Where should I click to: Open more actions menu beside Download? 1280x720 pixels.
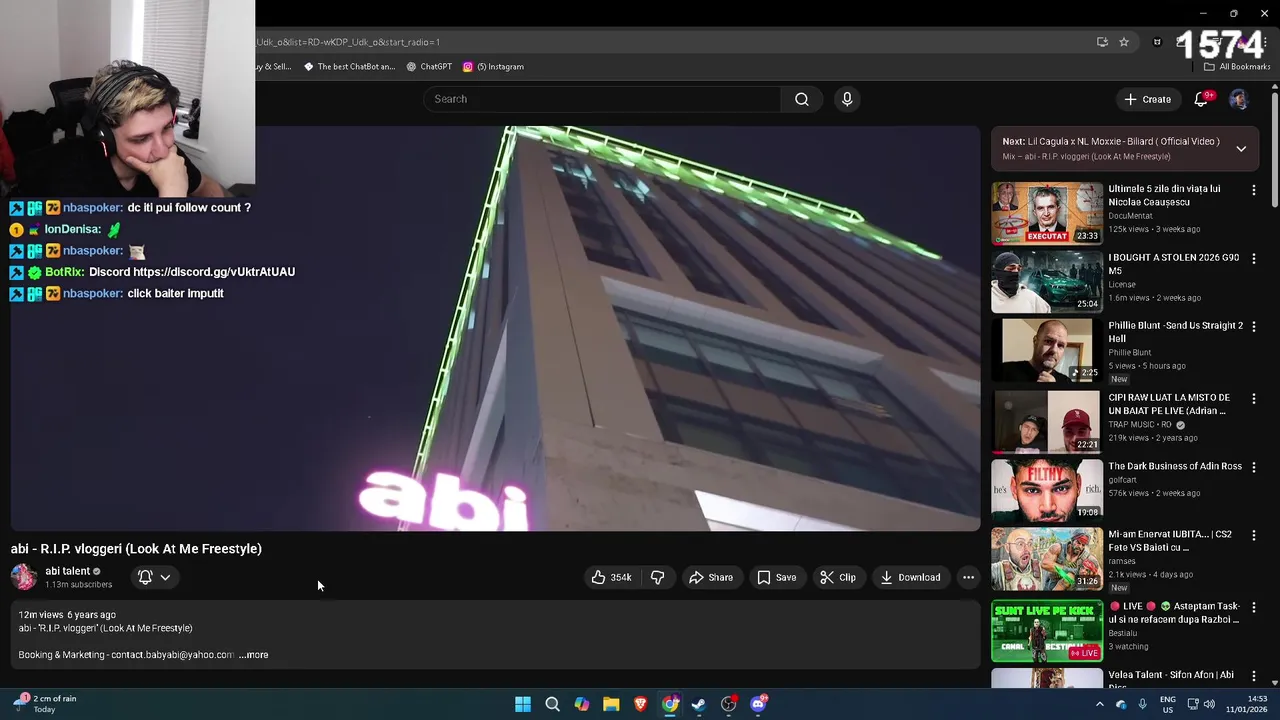point(968,577)
